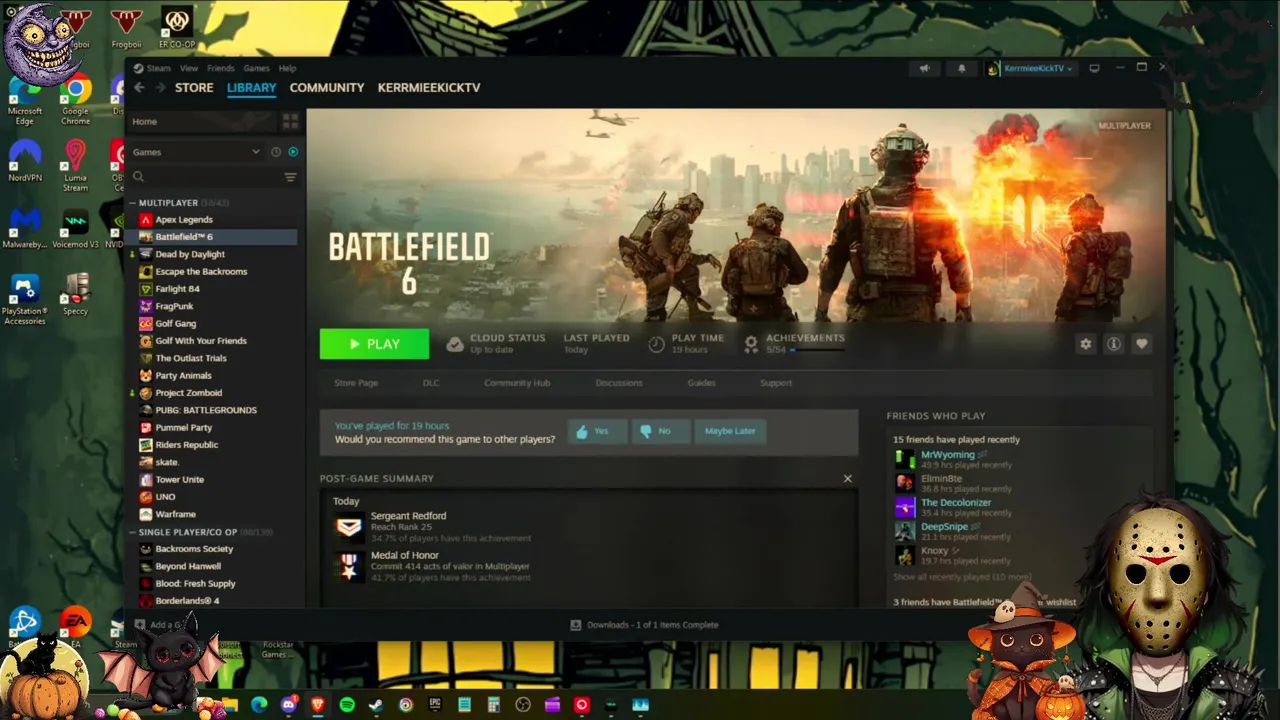This screenshot has width=1280, height=720.
Task: Click the achievements progress bar
Action: coord(818,350)
